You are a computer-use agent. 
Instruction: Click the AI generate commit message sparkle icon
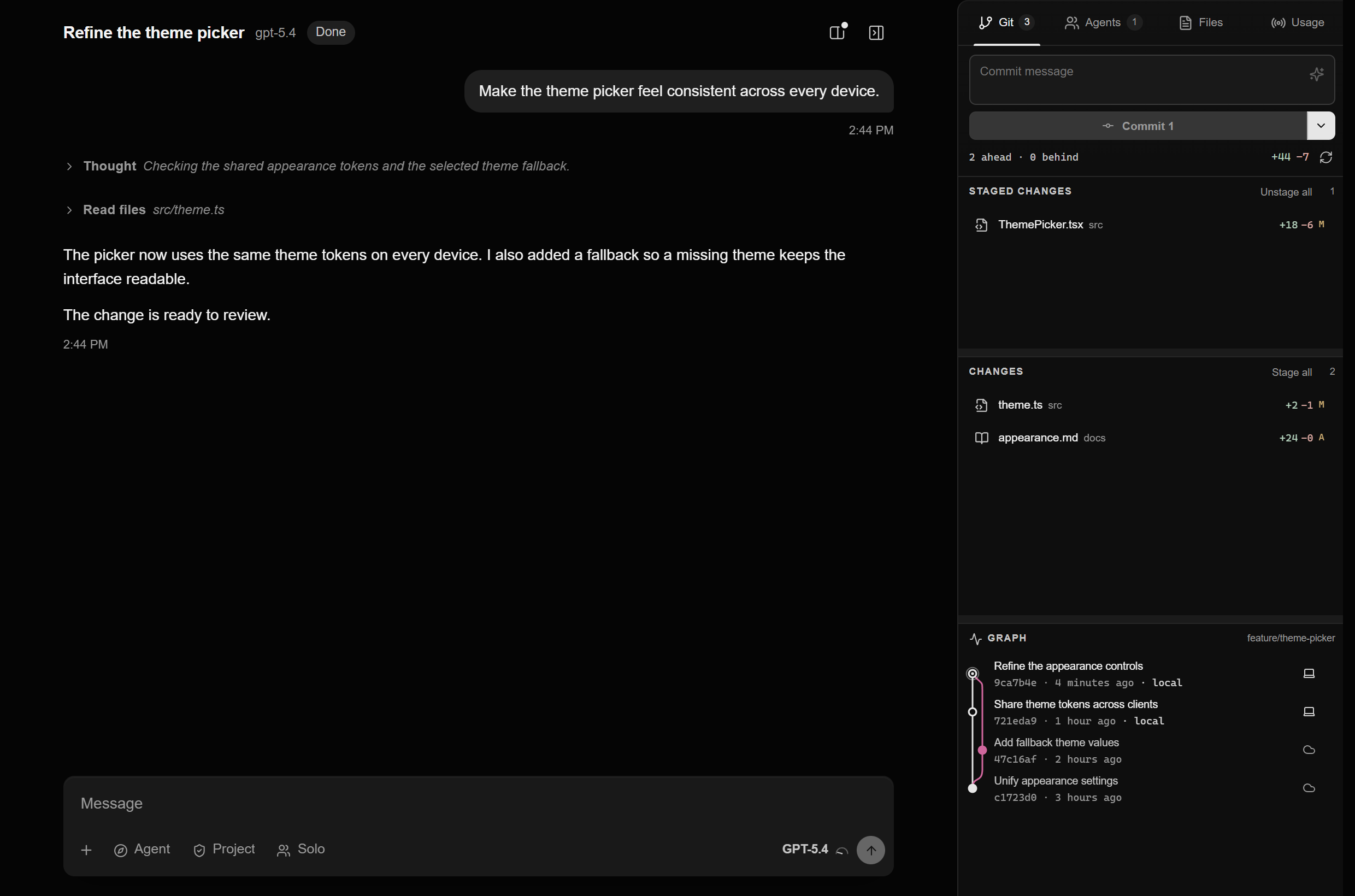[1317, 74]
